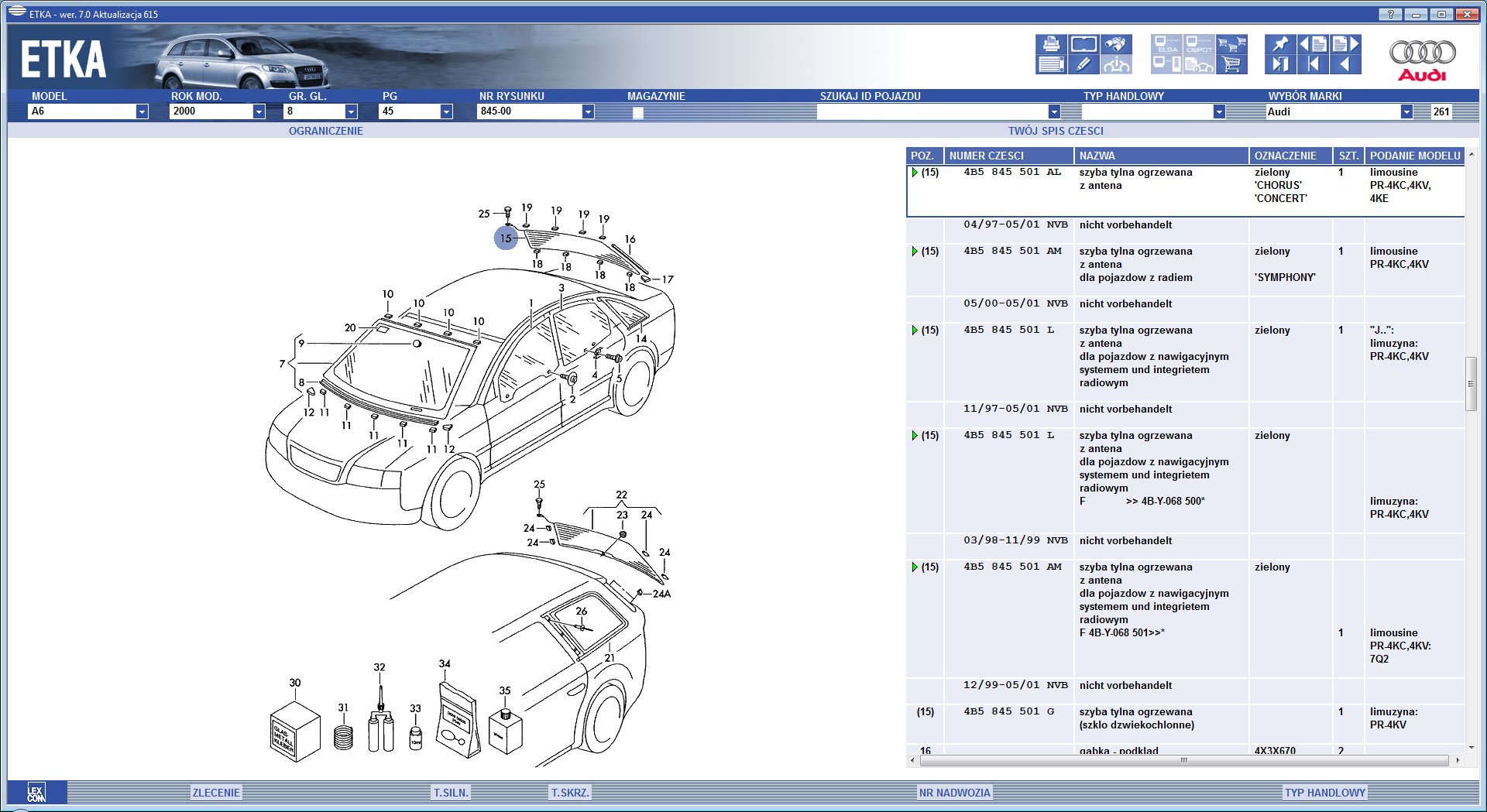Viewport: 1487px width, 812px height.
Task: Click the 'szyba tylna ogrzewana (szklo dzwiekochlonne)' name
Action: 1137,718
